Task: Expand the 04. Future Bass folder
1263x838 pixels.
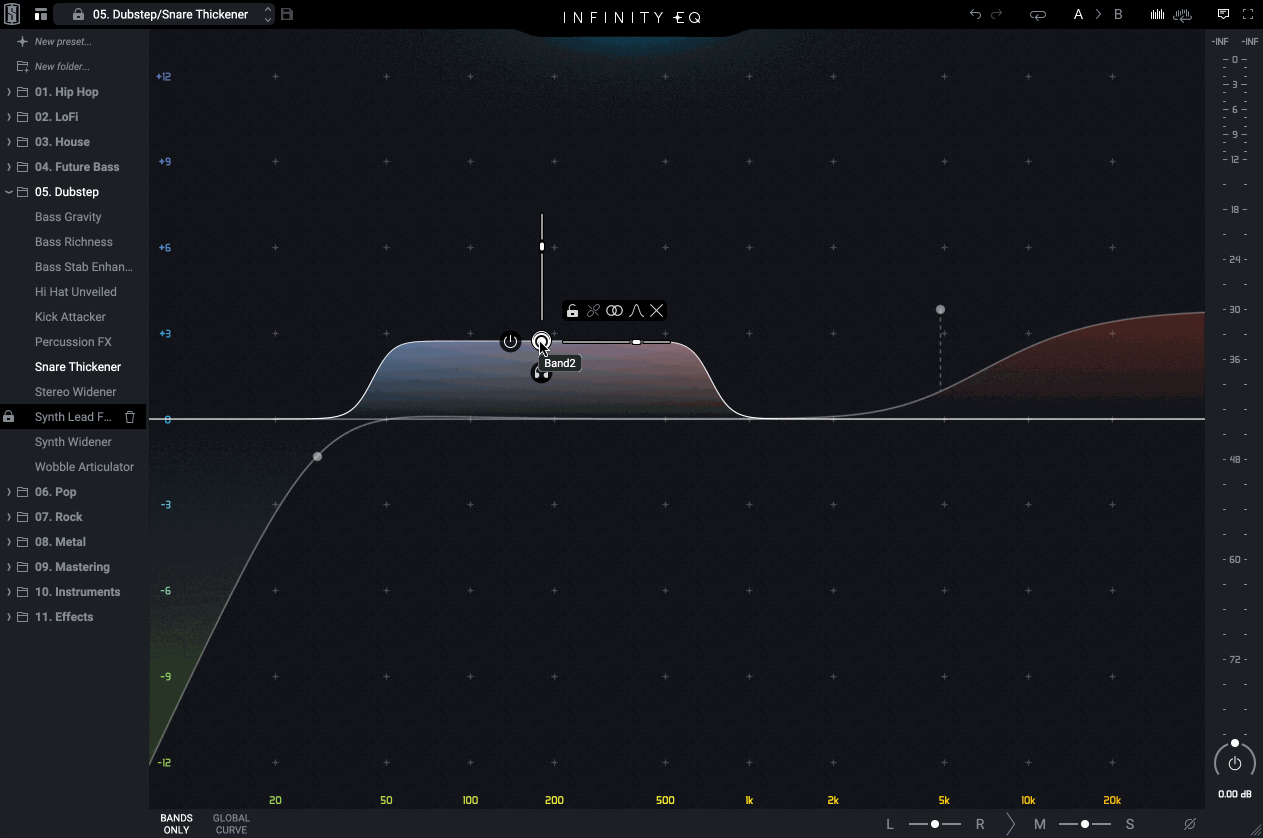Action: [9, 167]
